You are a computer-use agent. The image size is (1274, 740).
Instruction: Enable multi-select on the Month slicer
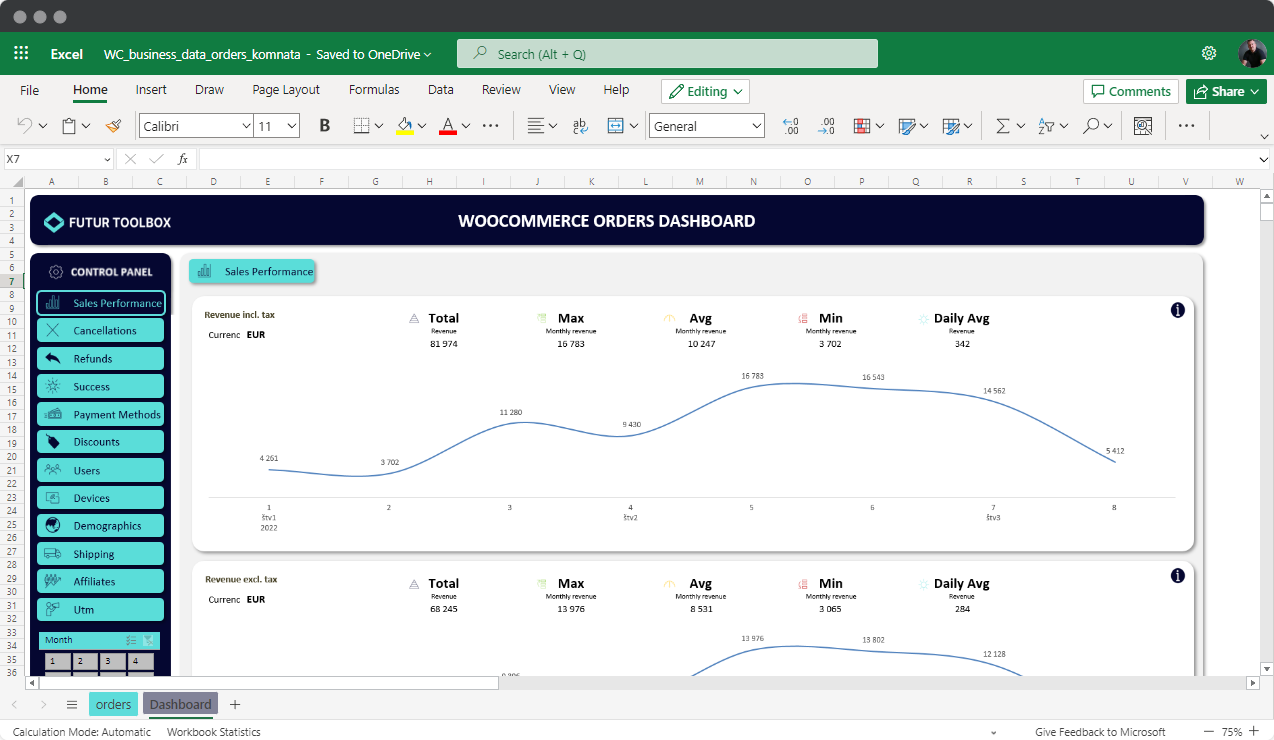click(x=131, y=640)
